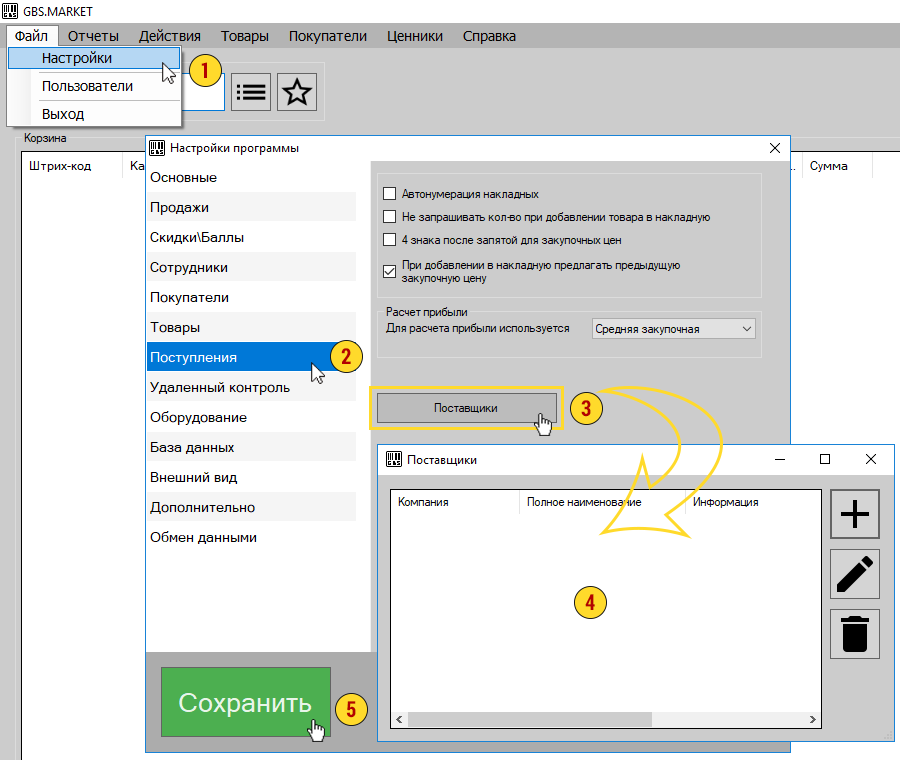Click the scrollbar right arrow in Поставщики
The width and height of the screenshot is (900, 760).
click(813, 719)
